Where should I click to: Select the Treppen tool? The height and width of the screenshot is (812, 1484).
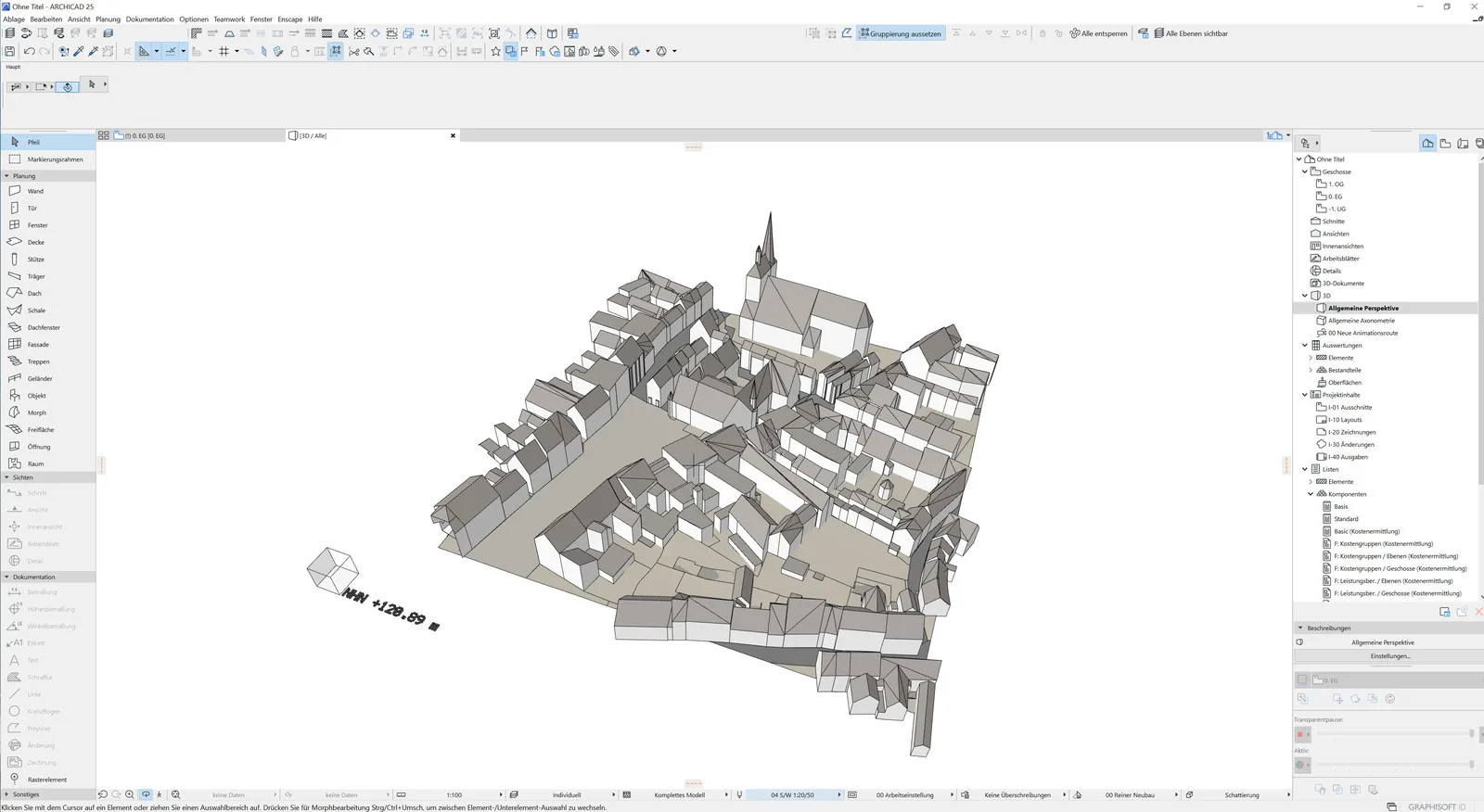(x=48, y=362)
